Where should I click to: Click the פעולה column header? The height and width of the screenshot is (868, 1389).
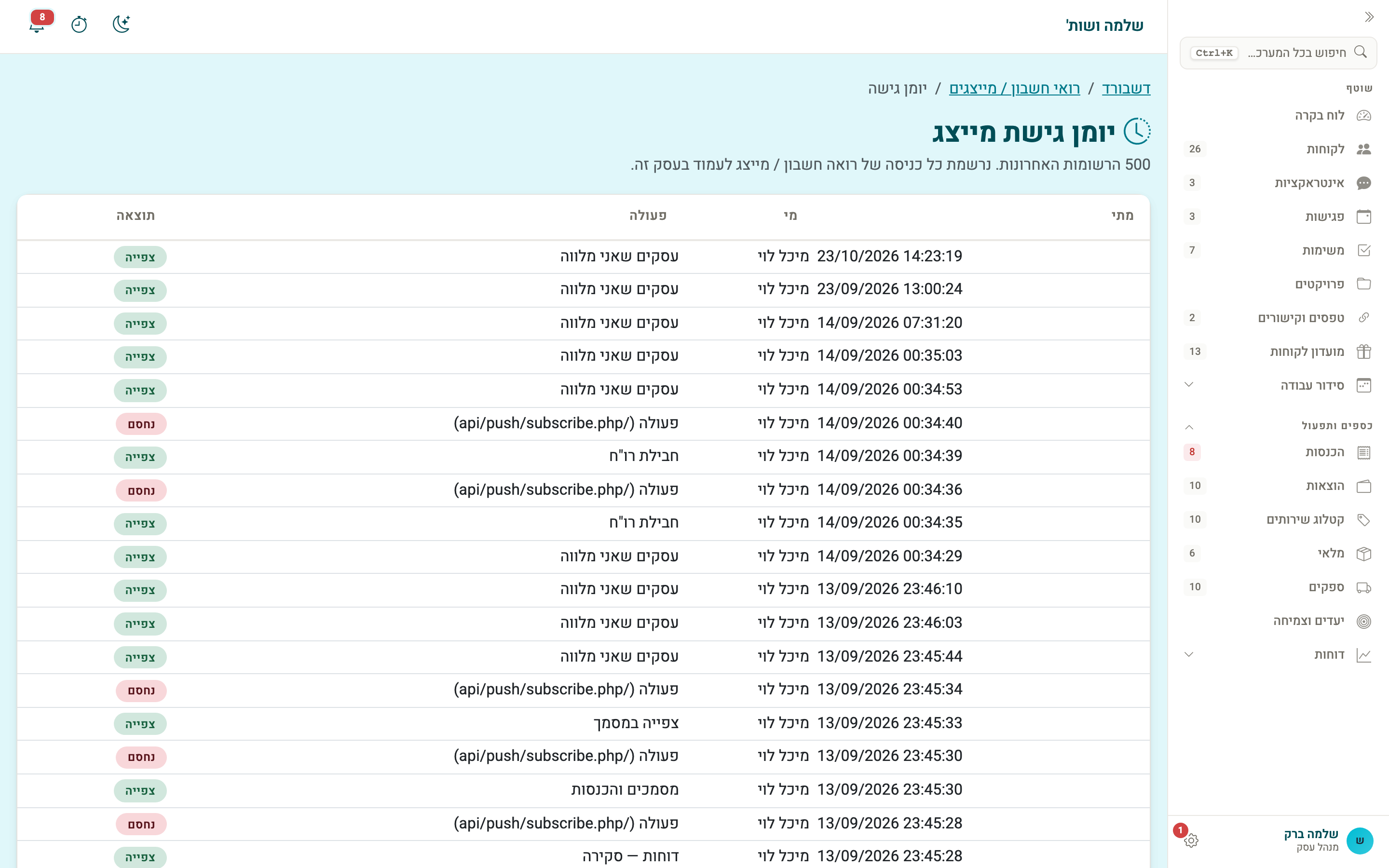[648, 216]
